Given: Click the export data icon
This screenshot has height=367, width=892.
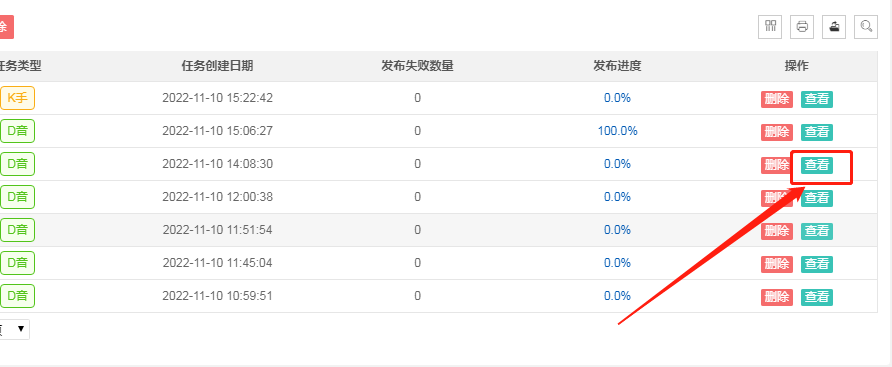Looking at the screenshot, I should (834, 27).
